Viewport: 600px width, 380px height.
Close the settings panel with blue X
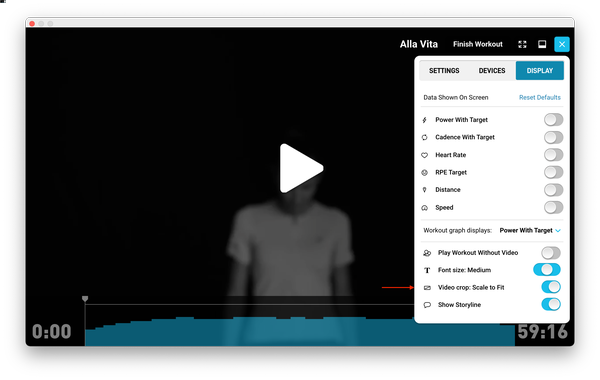coord(562,44)
